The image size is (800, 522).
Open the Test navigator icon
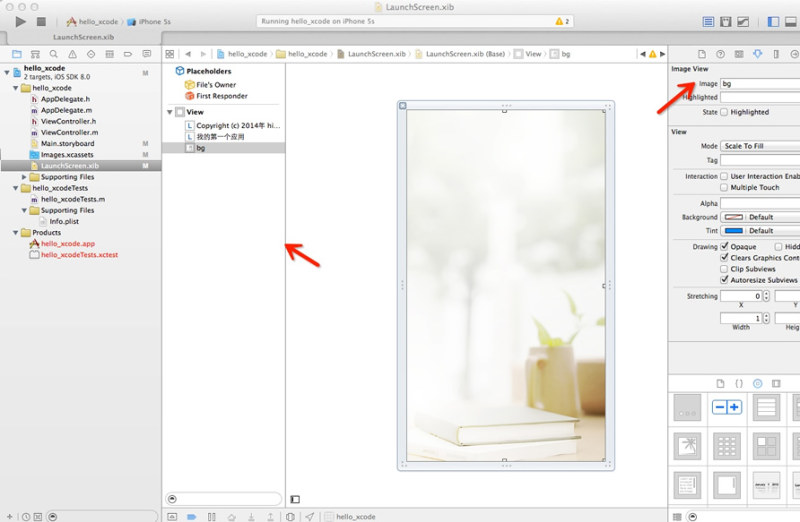pos(91,54)
